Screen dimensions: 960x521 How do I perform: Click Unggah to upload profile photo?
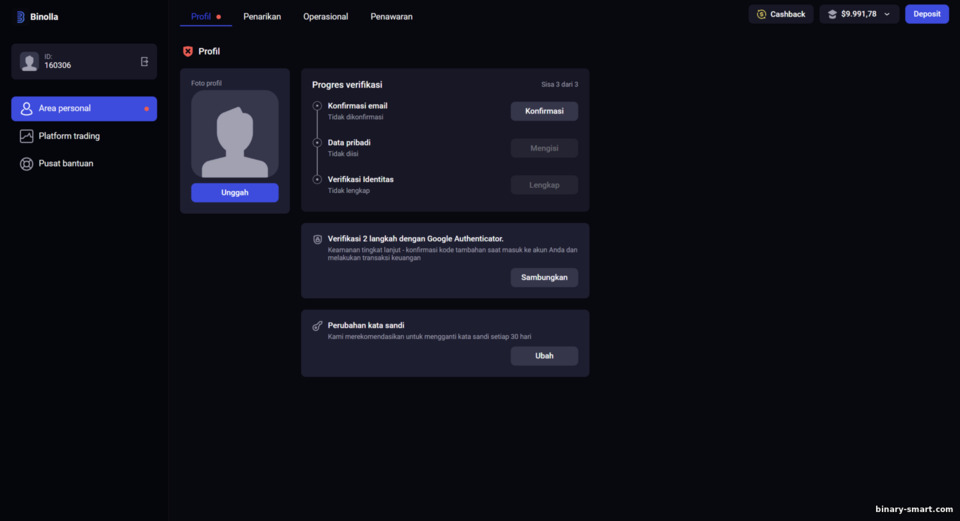point(234,193)
